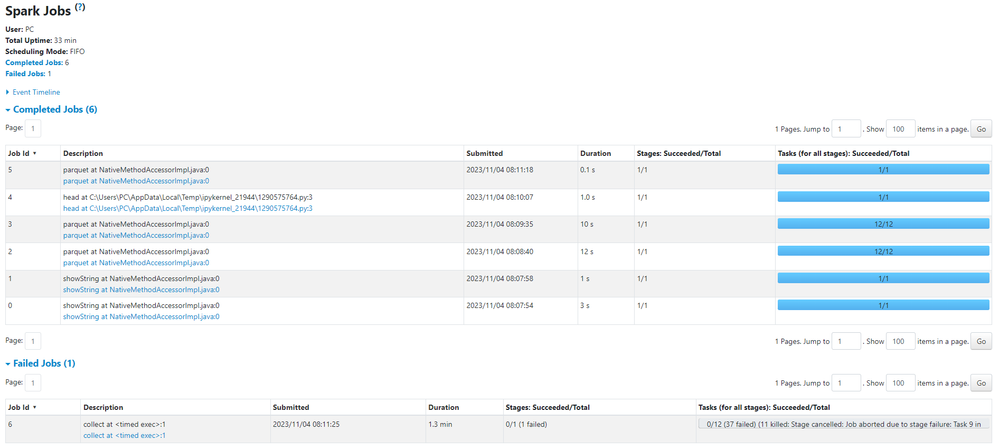This screenshot has height=447, width=999.
Task: Sort completed jobs by Job Id column
Action: [x=22, y=153]
